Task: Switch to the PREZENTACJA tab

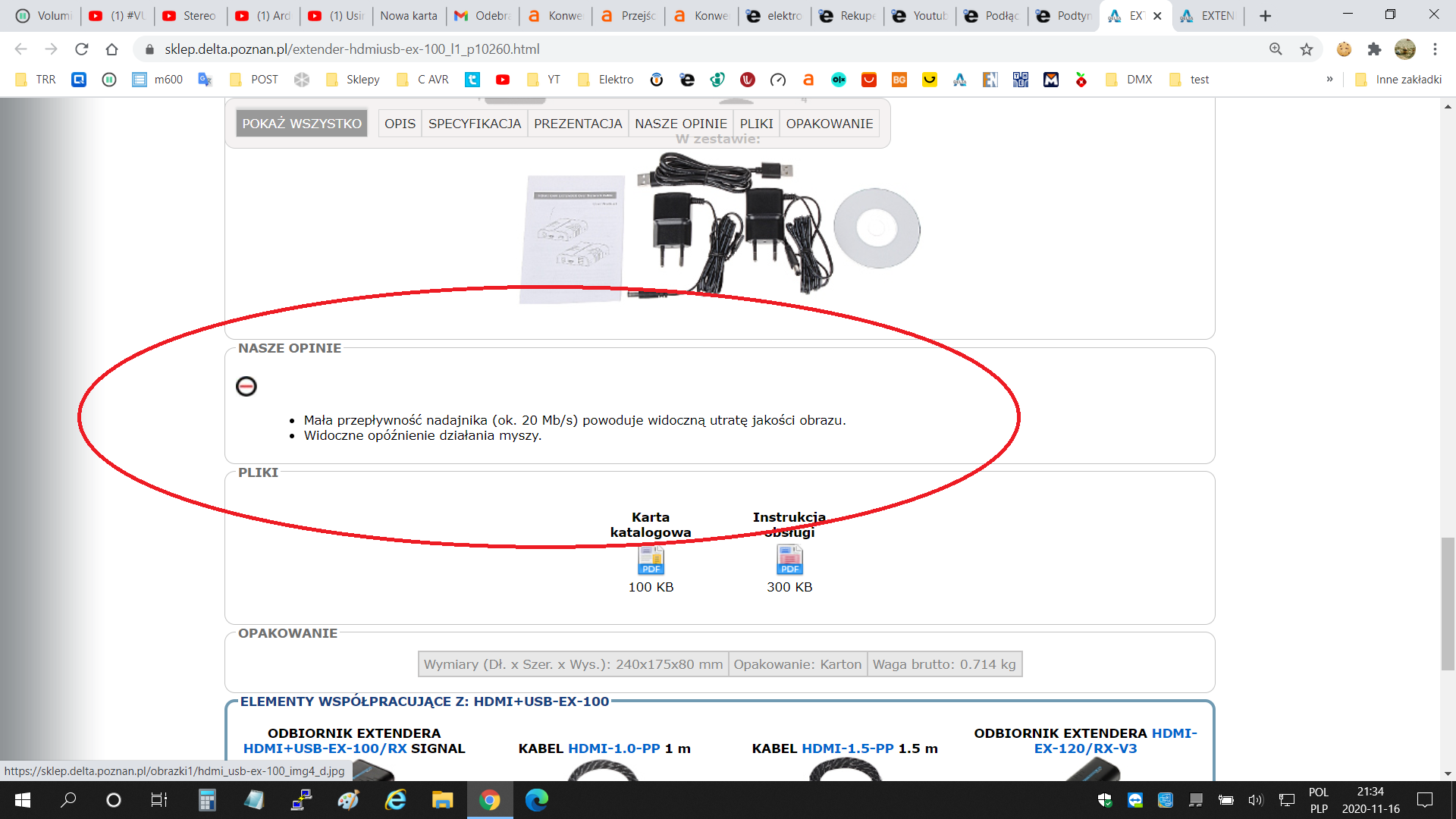Action: 578,124
